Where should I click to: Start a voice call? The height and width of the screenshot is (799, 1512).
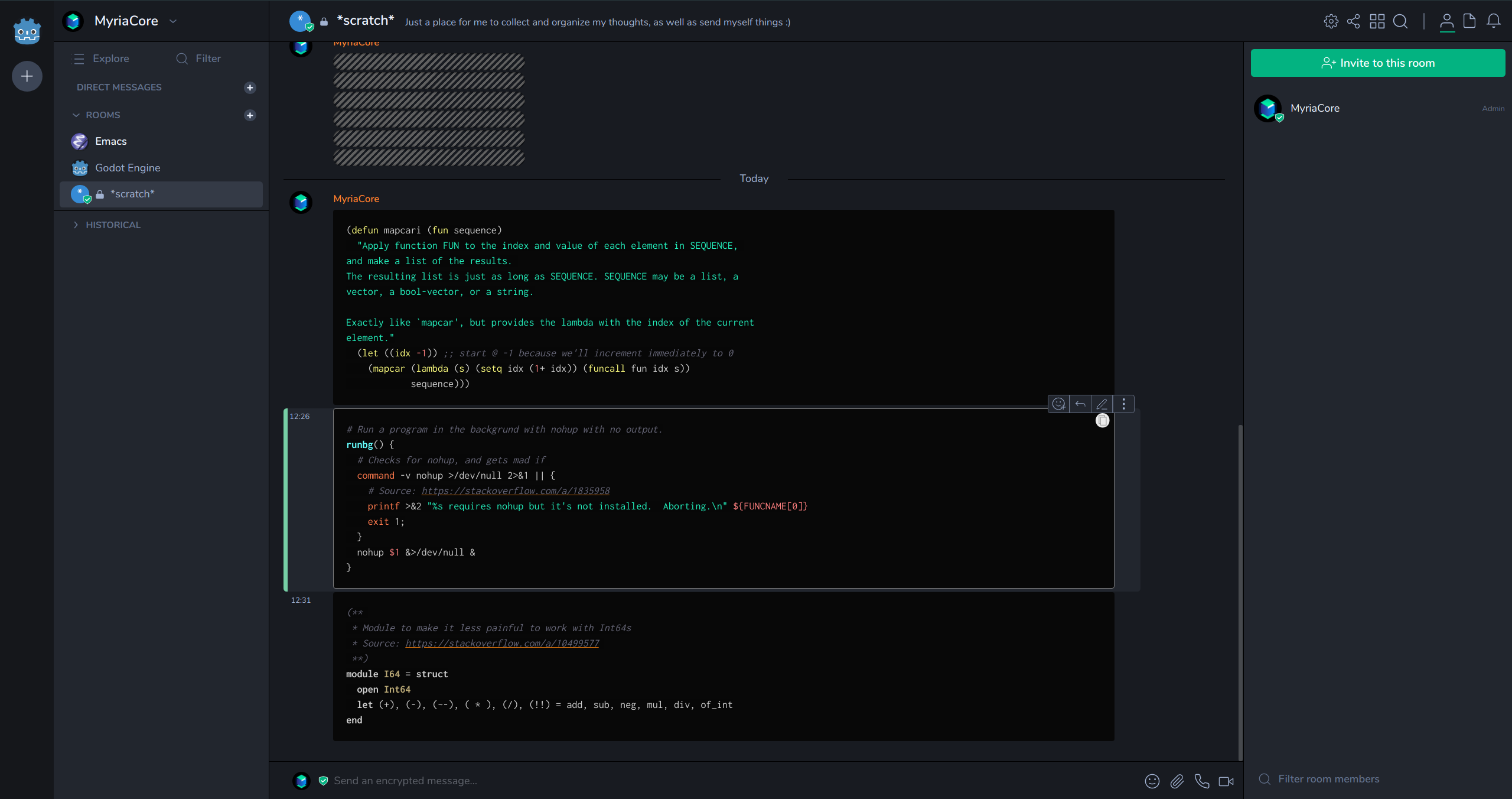pyautogui.click(x=1201, y=781)
